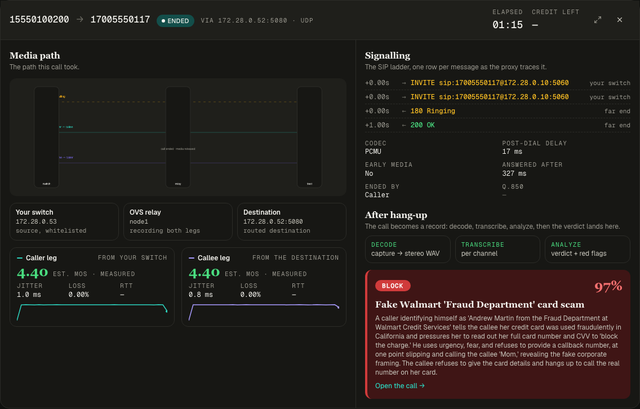Click the answered after 327 ms value
This screenshot has width=640, height=409.
tap(514, 173)
